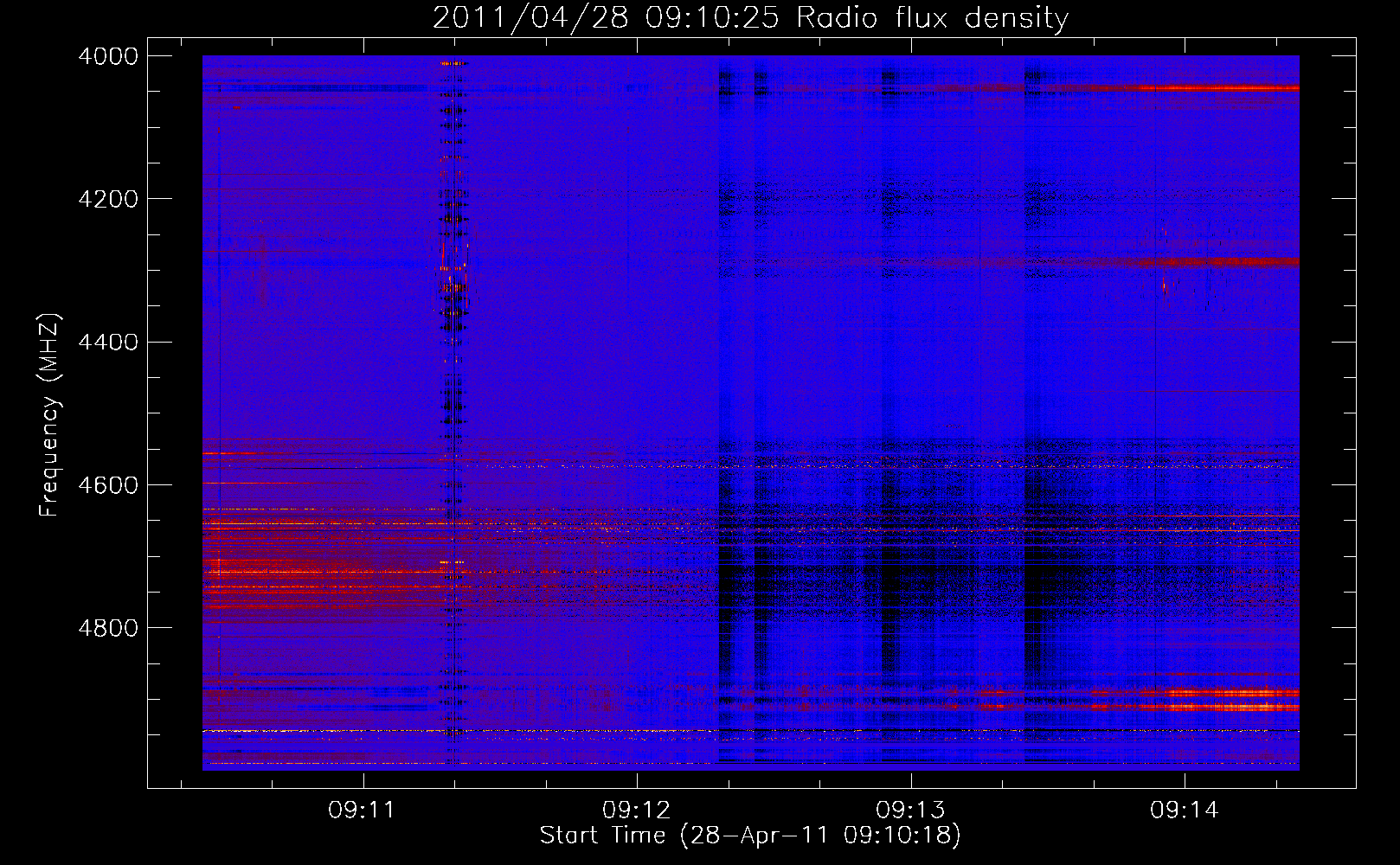Click the plot title '2011/04/28 09:10:25 Radio flux density'
Screen dimensions: 1400x865
[750, 18]
